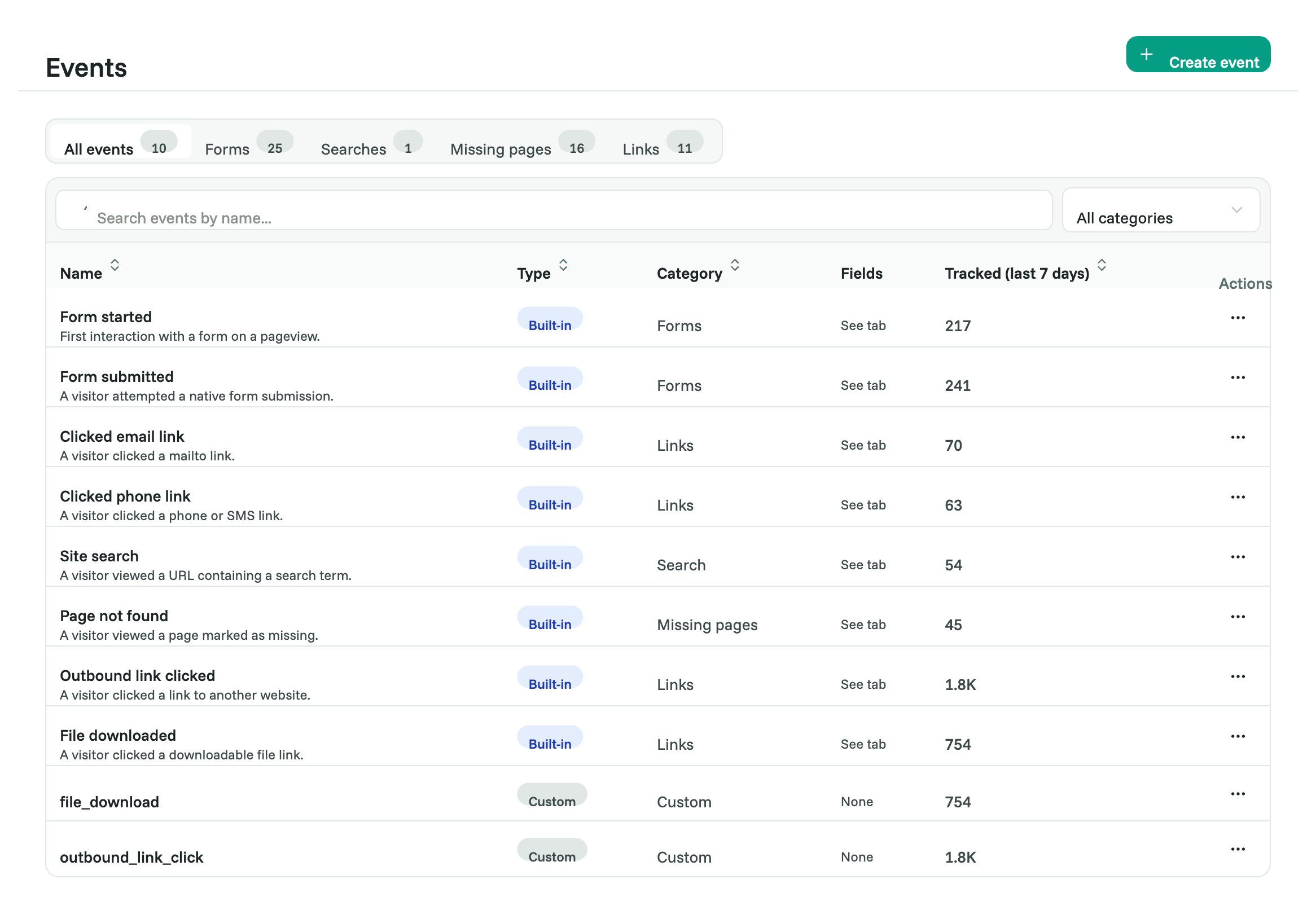
Task: Click the Built-in badge for Form started
Action: [550, 319]
